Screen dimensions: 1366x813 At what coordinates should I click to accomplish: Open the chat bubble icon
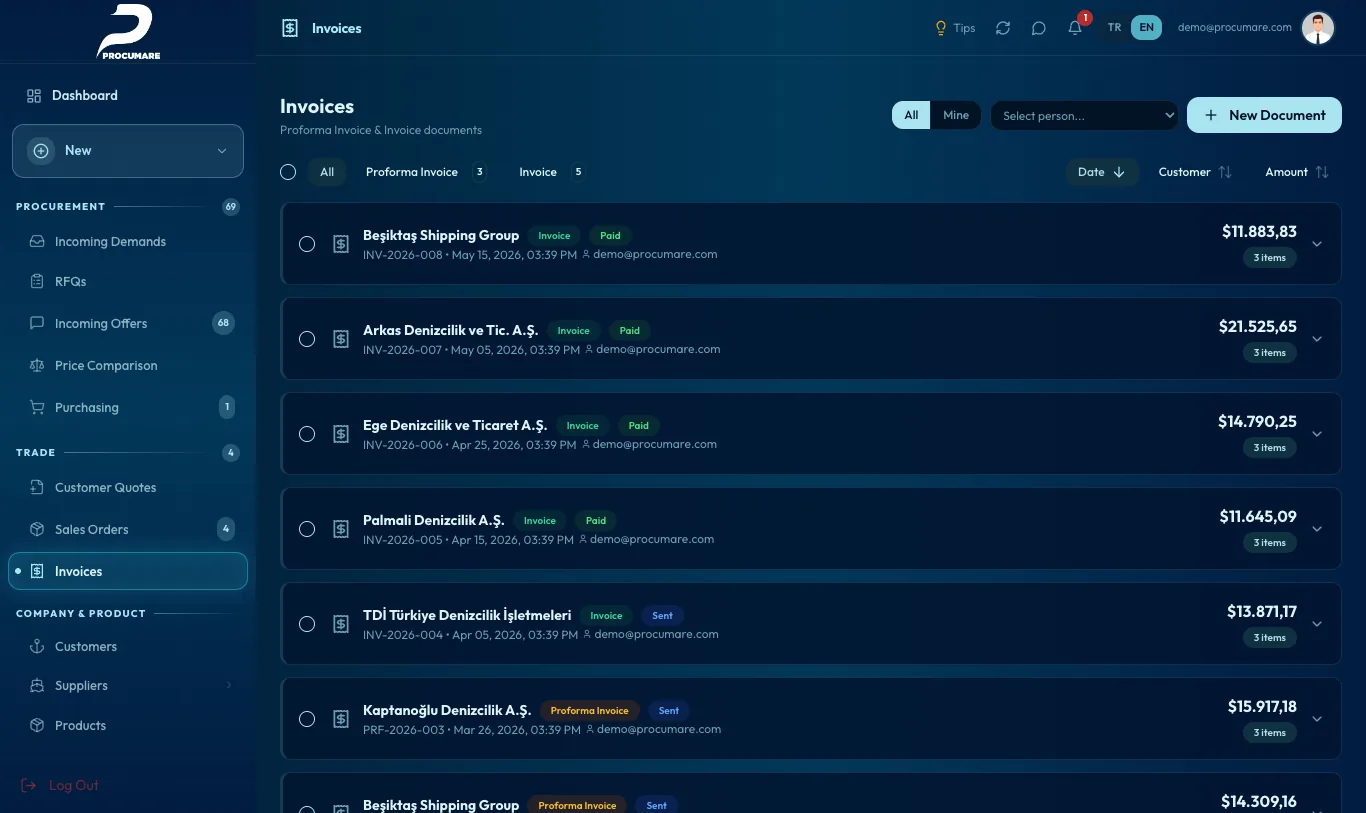1039,28
